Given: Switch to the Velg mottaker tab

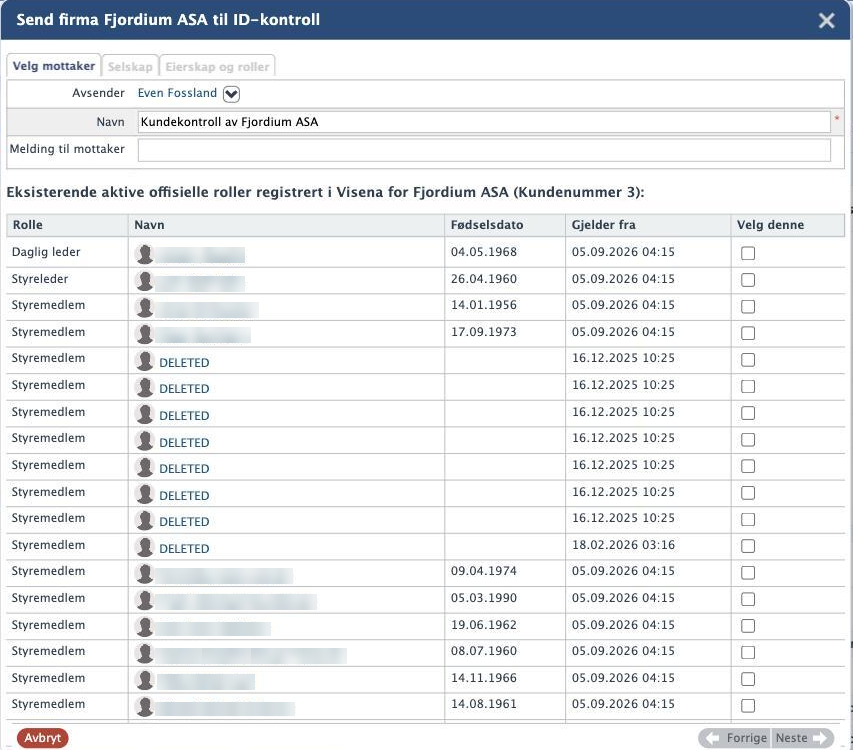Looking at the screenshot, I should pos(53,66).
